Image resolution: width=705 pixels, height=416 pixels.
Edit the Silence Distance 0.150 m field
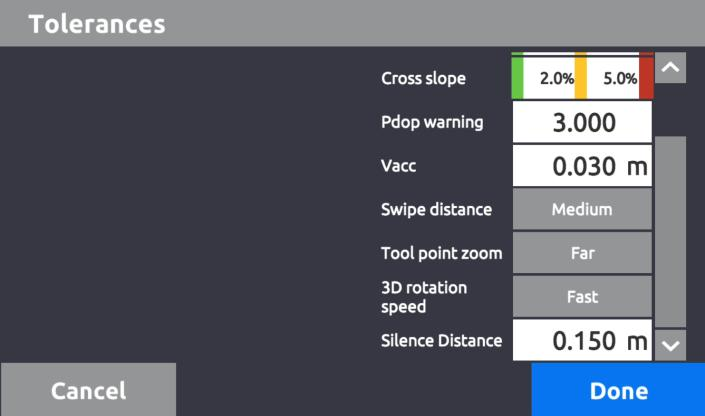pos(583,341)
